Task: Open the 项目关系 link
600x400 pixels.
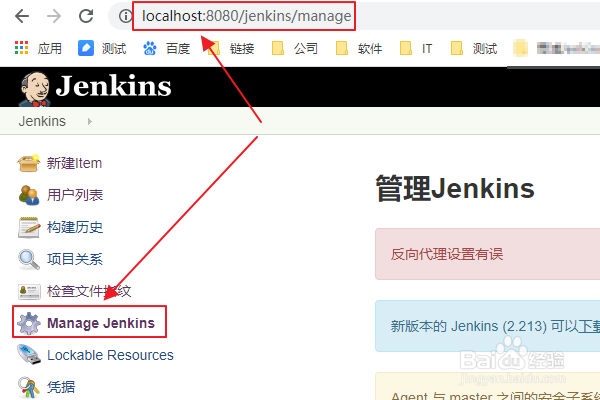Action: point(75,259)
